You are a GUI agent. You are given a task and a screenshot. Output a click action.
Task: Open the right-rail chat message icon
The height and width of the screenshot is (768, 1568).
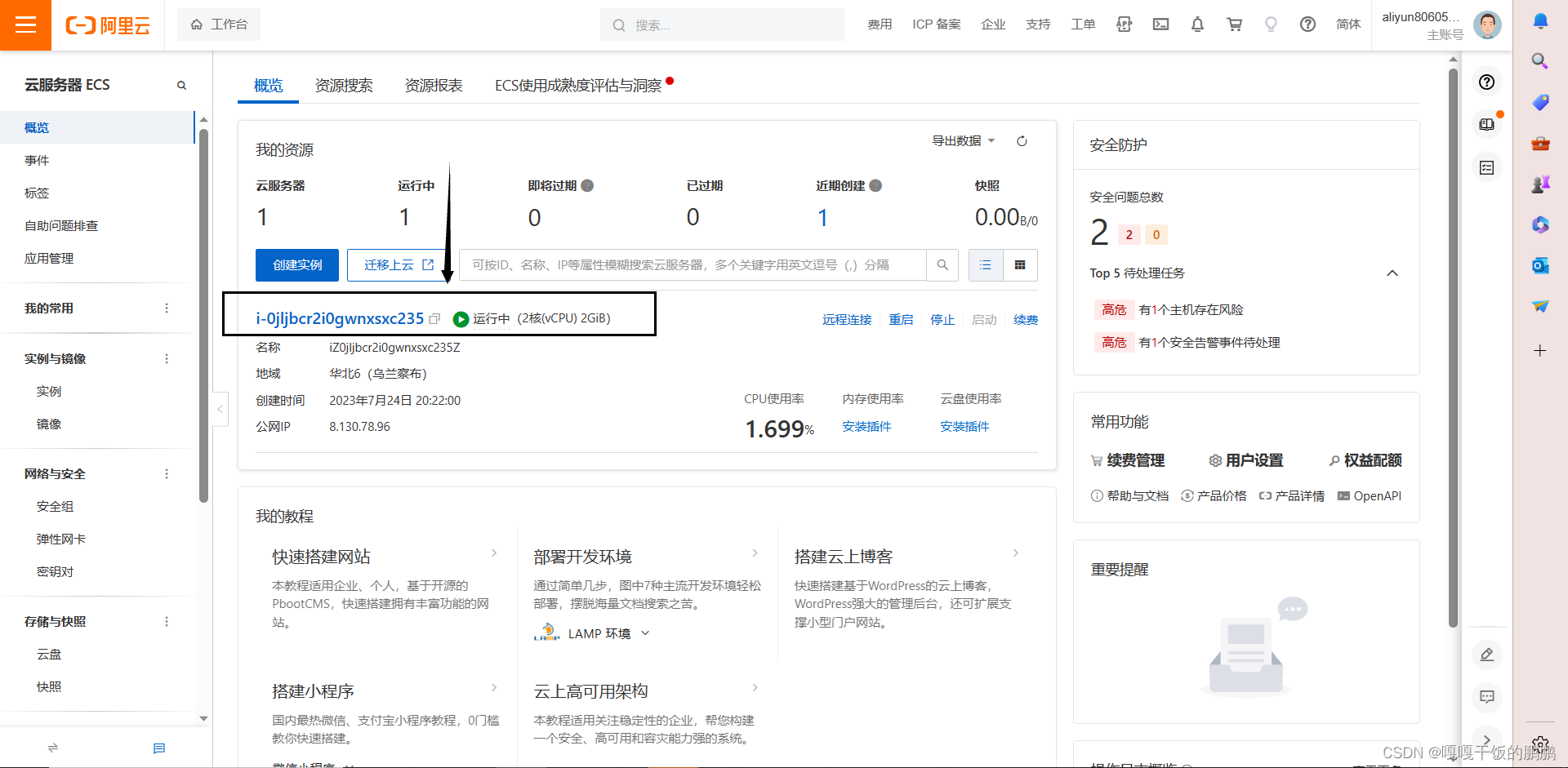tap(1487, 696)
